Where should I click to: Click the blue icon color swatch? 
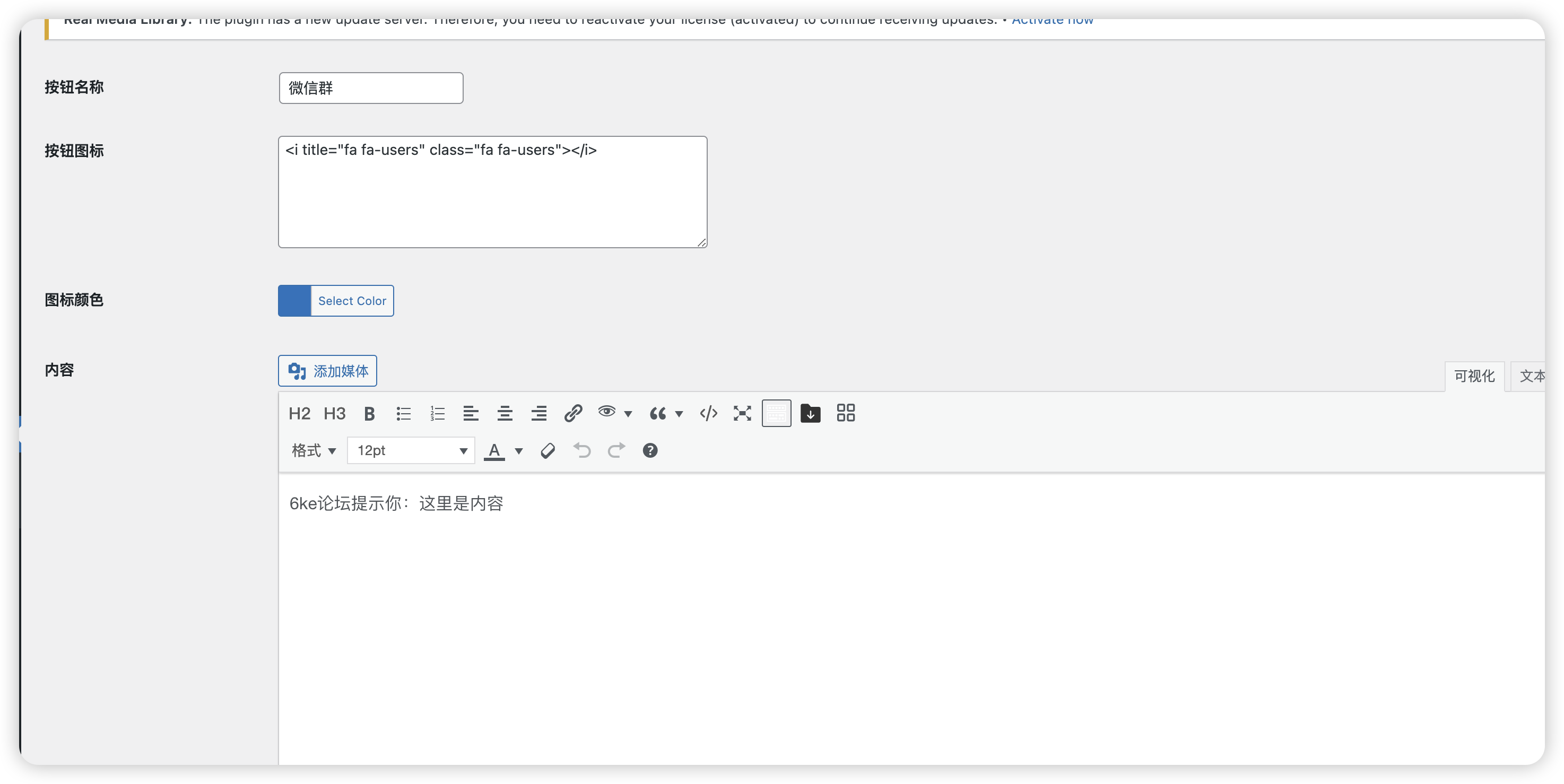294,301
